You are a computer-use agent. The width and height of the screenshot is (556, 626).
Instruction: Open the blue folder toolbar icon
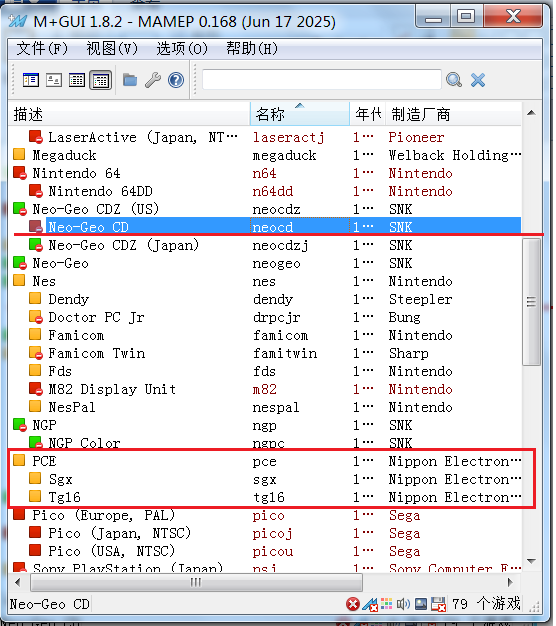[130, 80]
